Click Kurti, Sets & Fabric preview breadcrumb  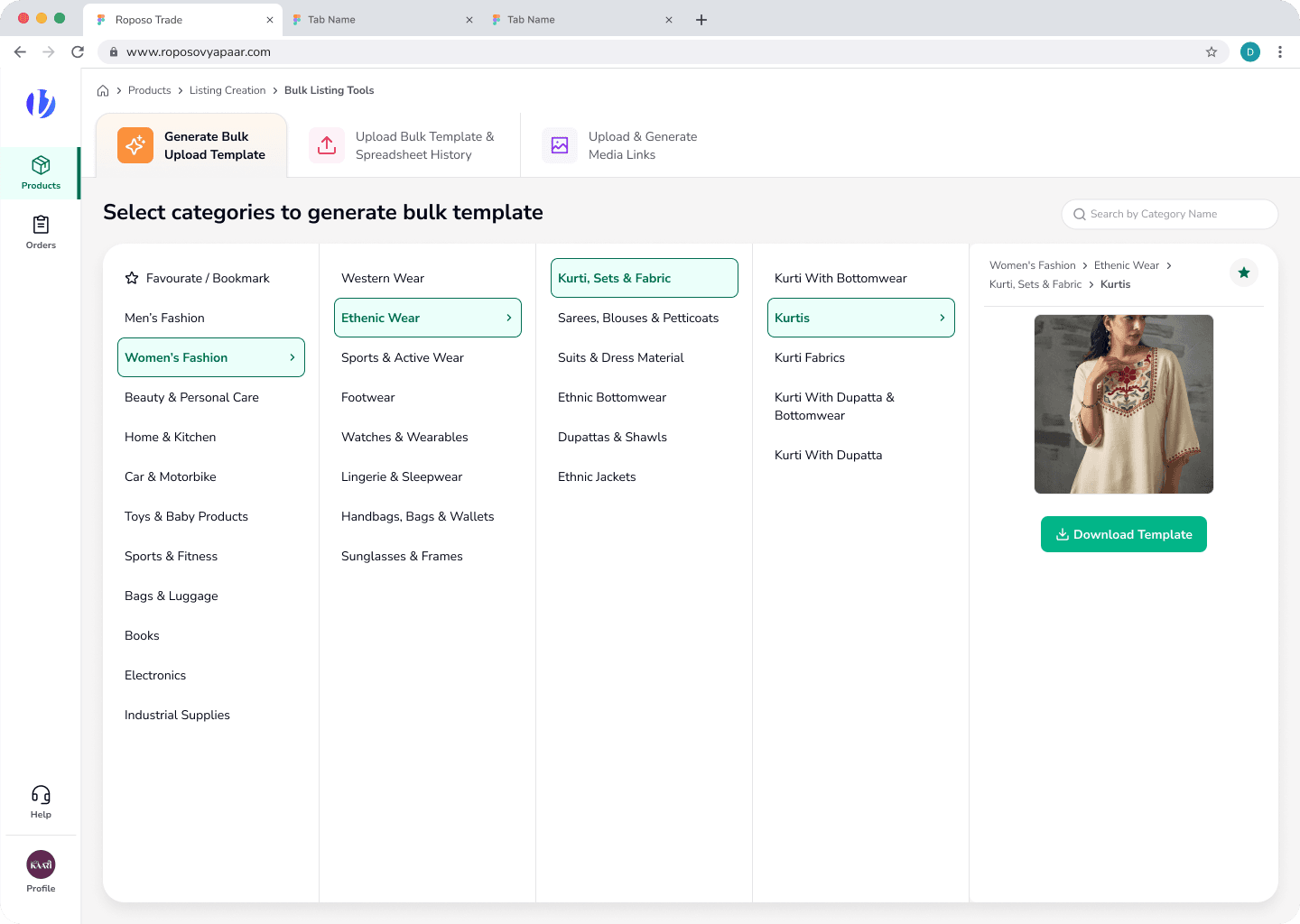point(1035,284)
